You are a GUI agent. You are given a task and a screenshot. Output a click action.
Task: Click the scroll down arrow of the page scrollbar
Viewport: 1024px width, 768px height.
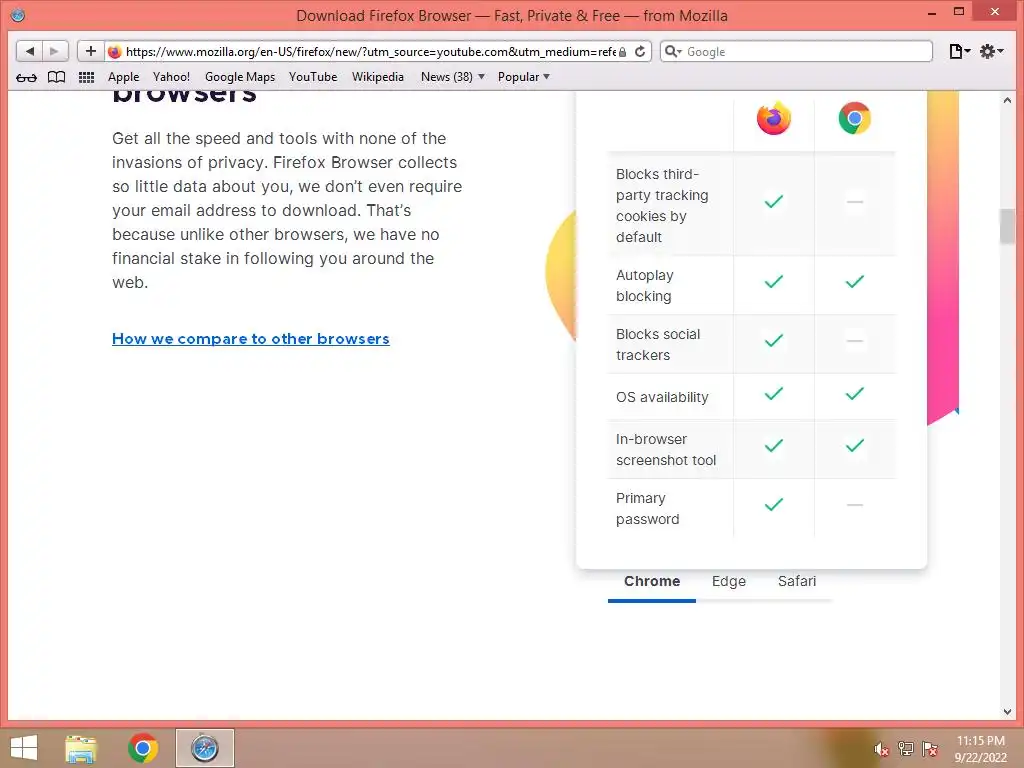[1007, 712]
